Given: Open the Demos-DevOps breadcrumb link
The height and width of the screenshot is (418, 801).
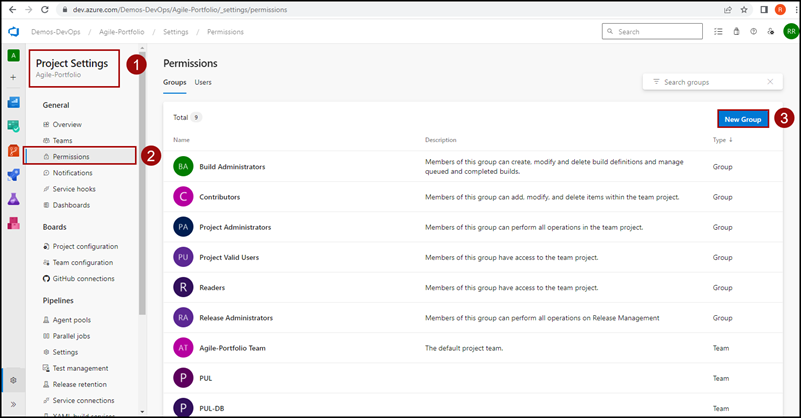Looking at the screenshot, I should [56, 32].
